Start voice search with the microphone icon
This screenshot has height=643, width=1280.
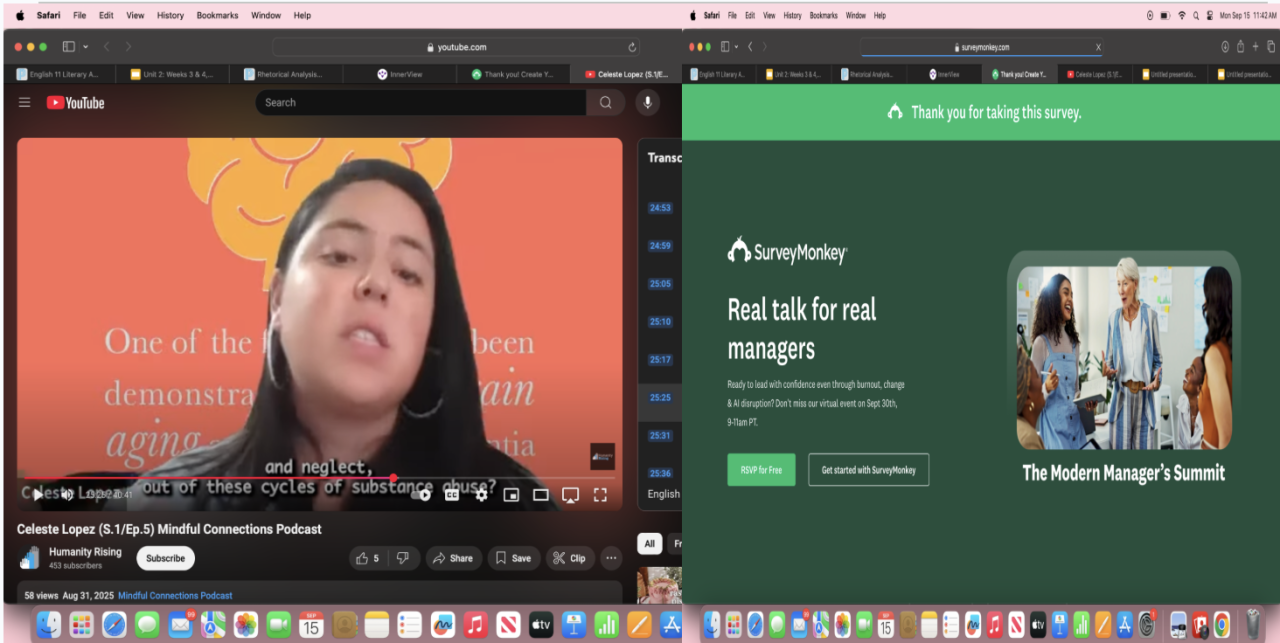click(647, 102)
